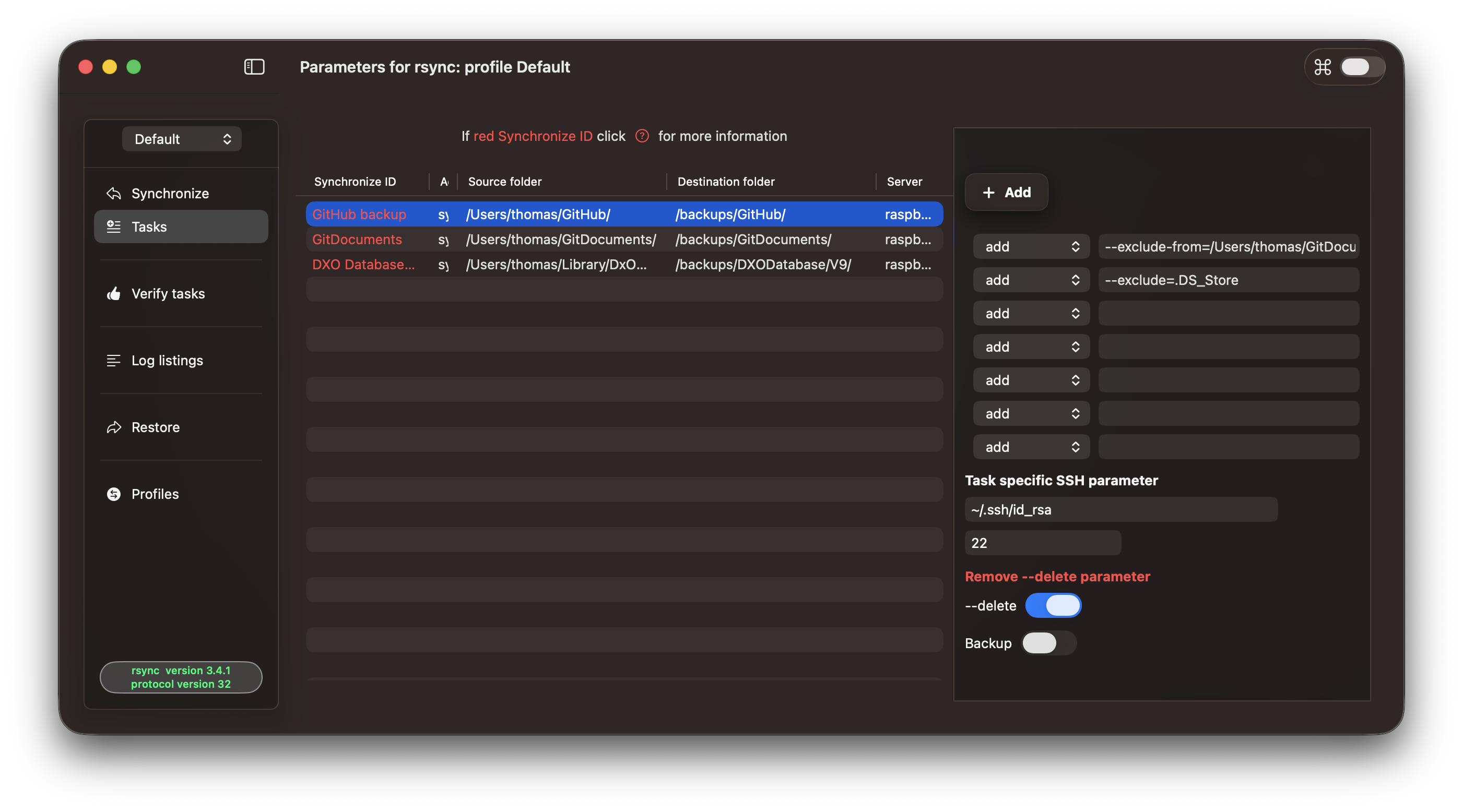The height and width of the screenshot is (812, 1463).
Task: Select the GitDocuments task row
Action: click(623, 240)
